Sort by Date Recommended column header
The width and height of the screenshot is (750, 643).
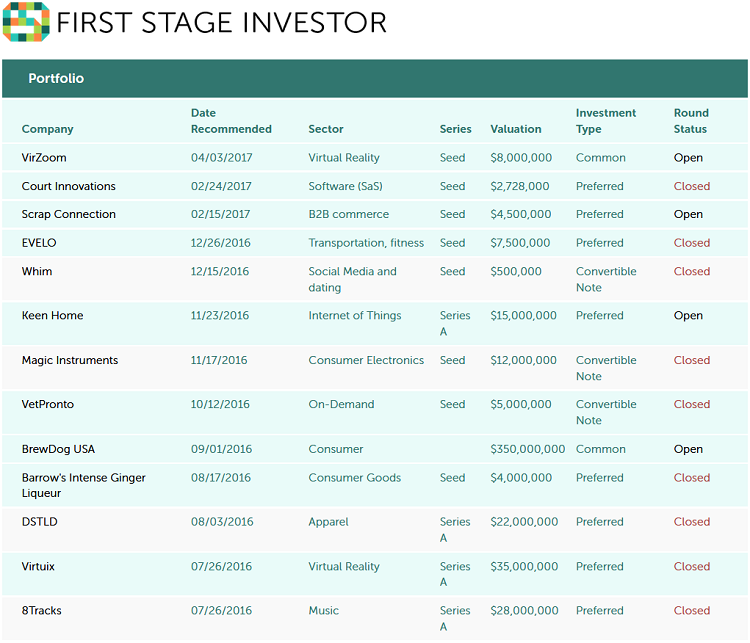pos(231,121)
